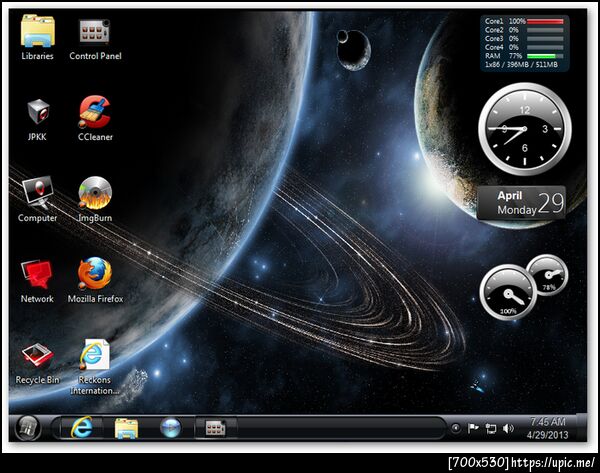Select the JPKK desktop icon
600x473 pixels.
coord(37,120)
